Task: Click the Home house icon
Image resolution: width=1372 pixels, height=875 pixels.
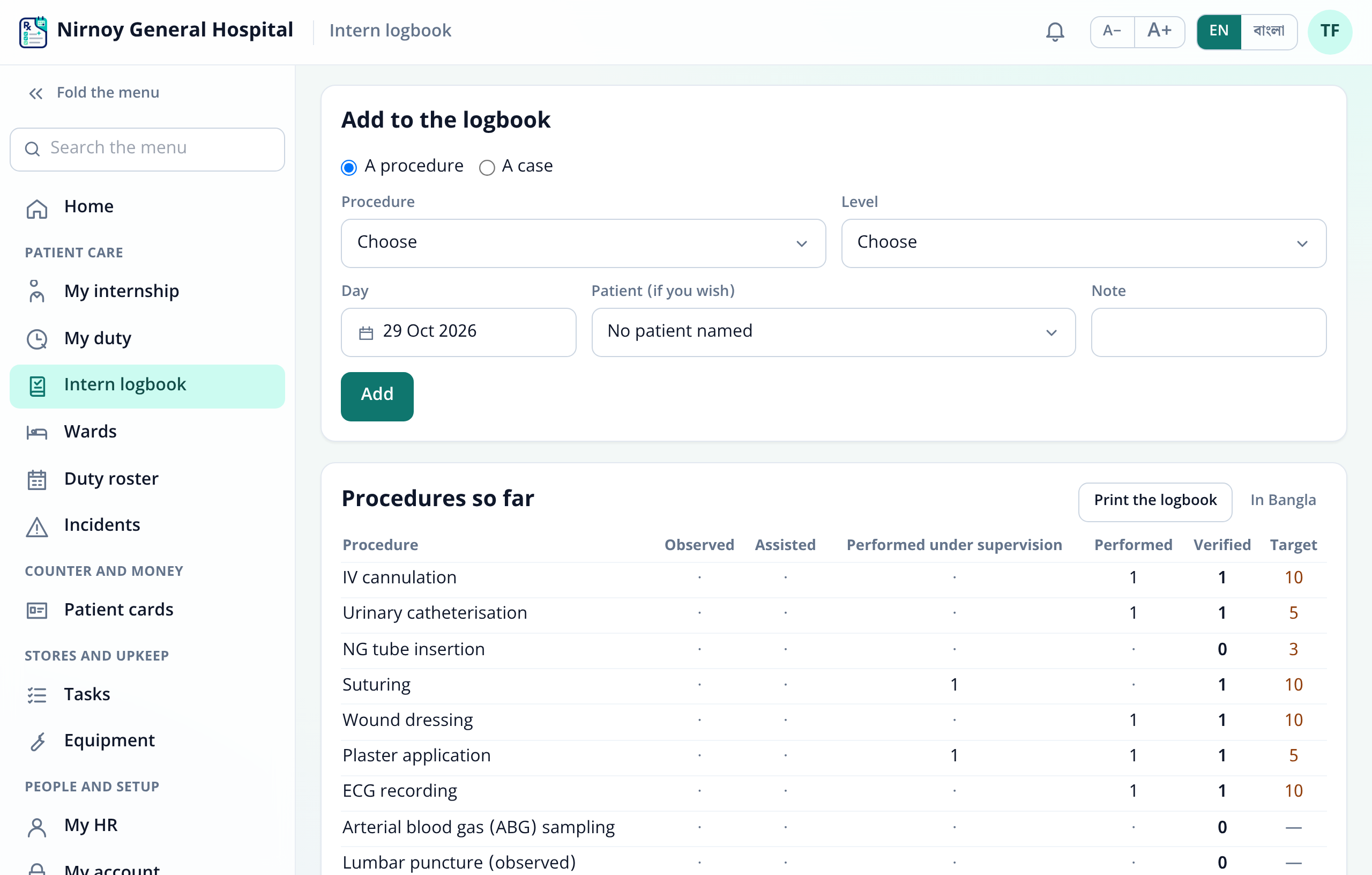Action: (37, 208)
